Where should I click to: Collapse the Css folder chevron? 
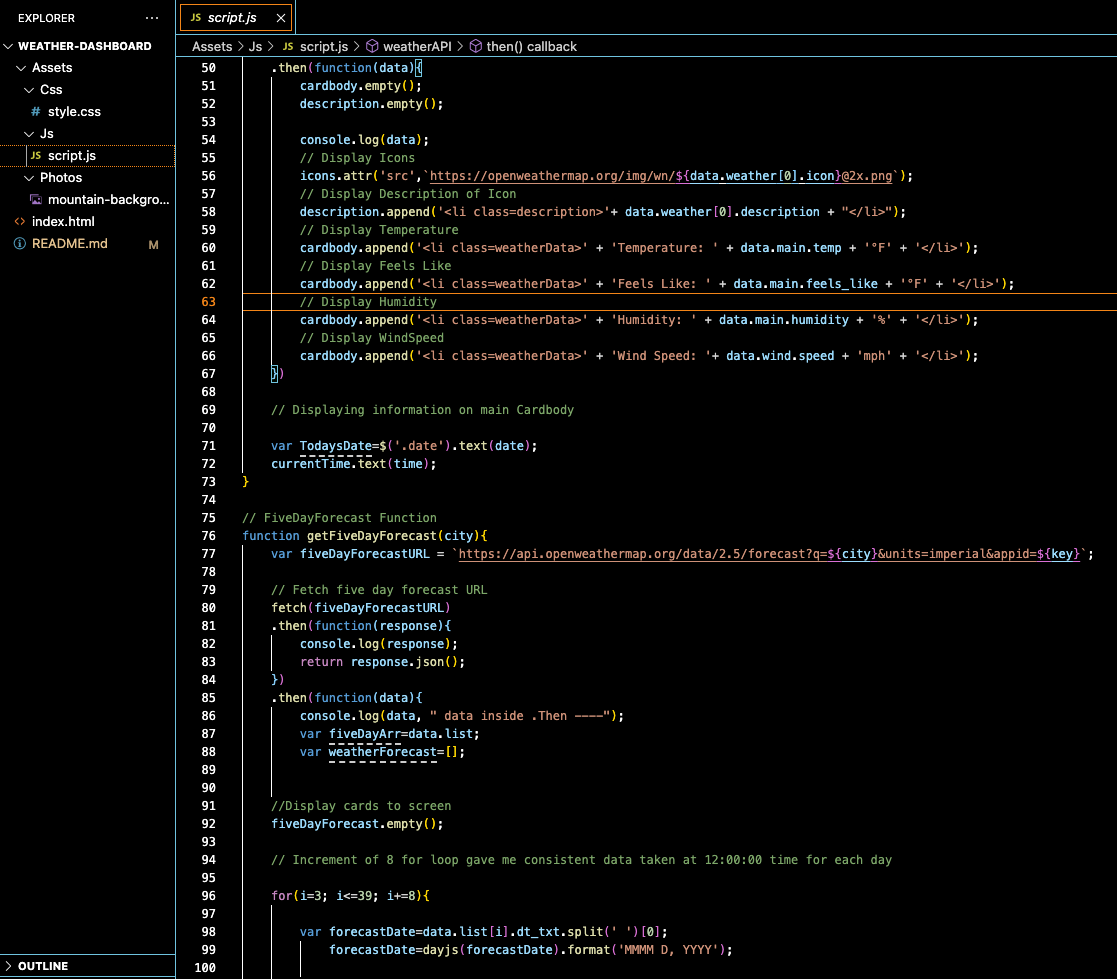29,90
